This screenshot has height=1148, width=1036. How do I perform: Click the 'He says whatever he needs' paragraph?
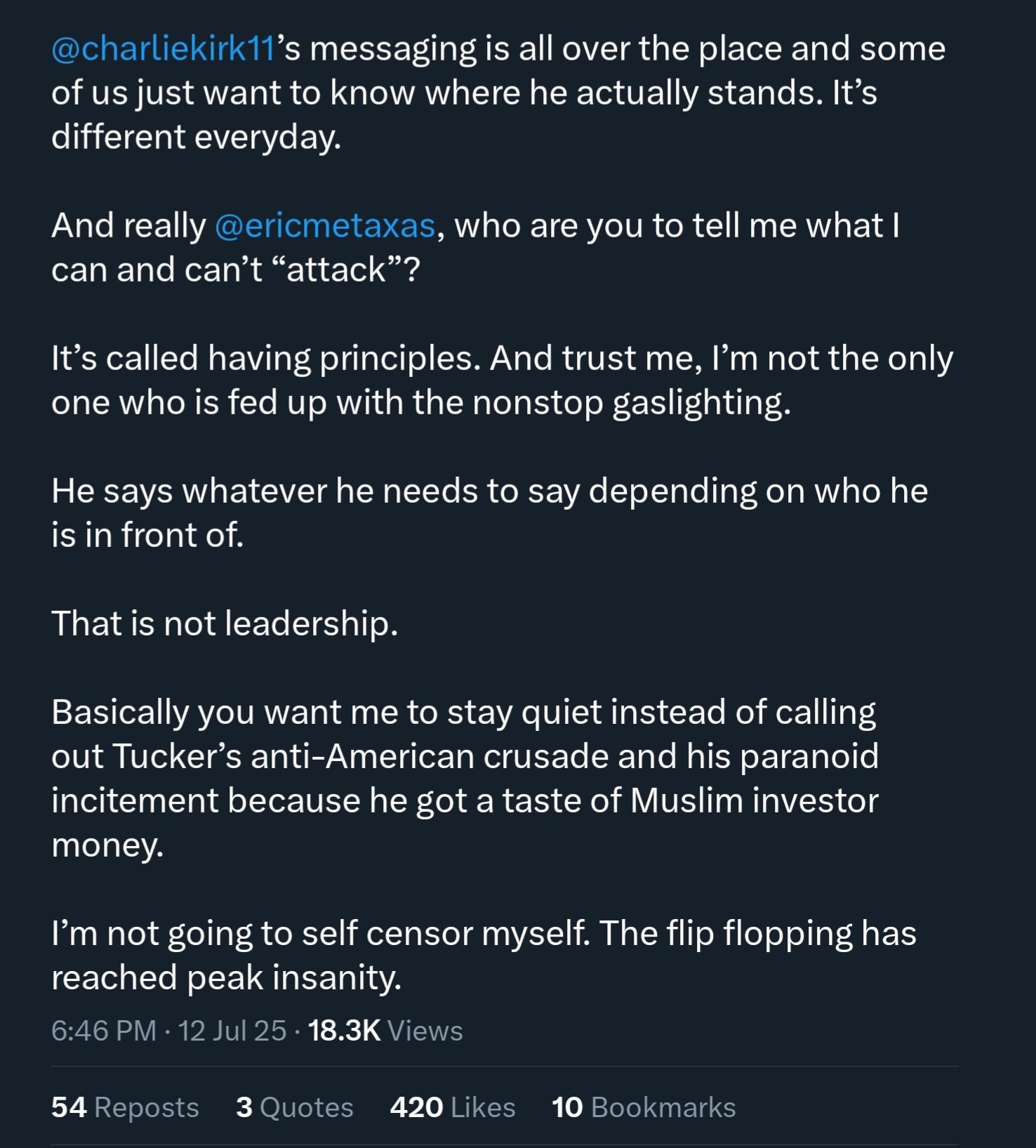[x=489, y=513]
